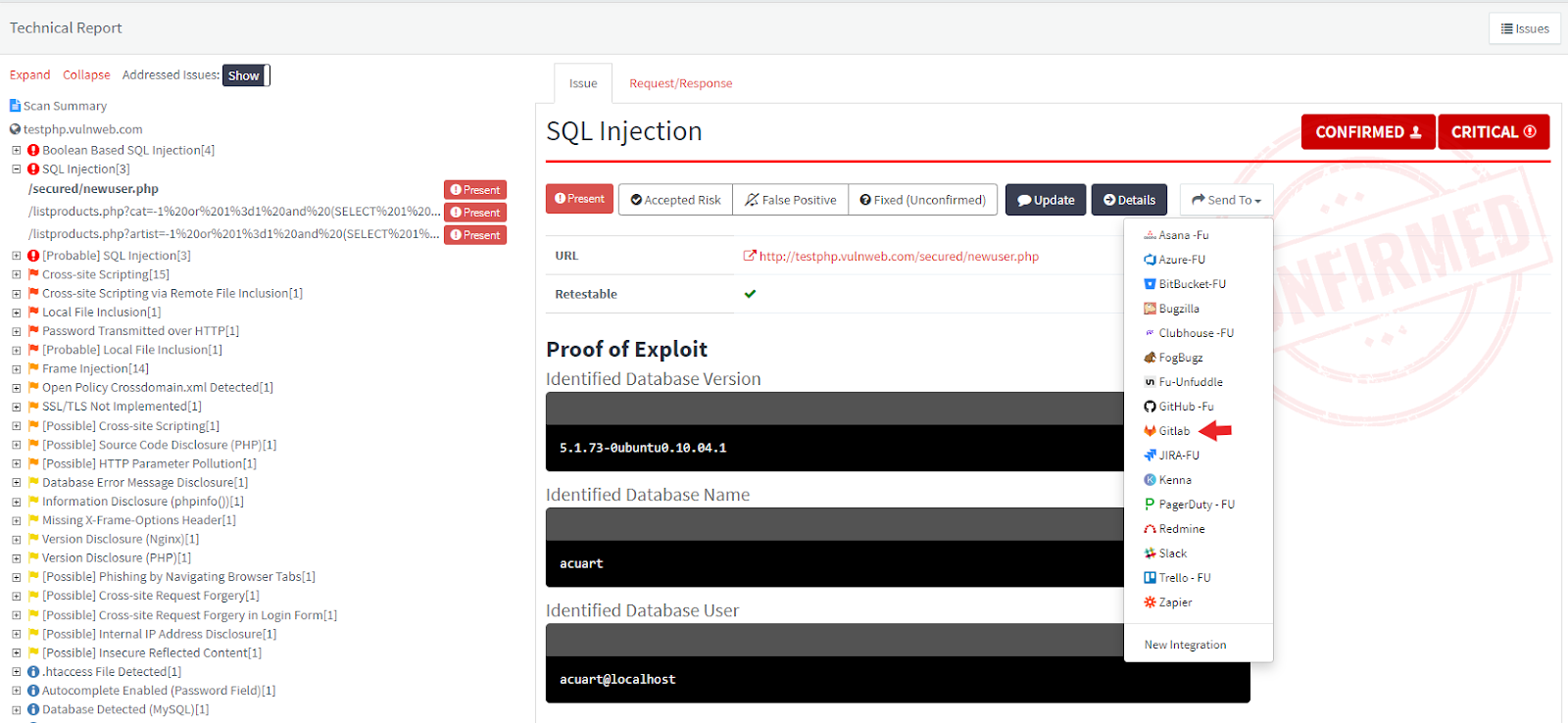Click the red alert icon of Boolean Based SQL Injection
Image resolution: width=1568 pixels, height=723 pixels.
(x=33, y=150)
